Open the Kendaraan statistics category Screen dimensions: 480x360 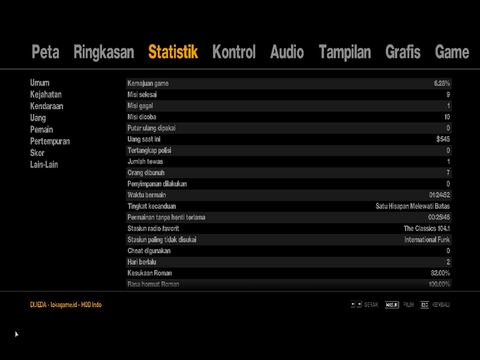[x=46, y=106]
